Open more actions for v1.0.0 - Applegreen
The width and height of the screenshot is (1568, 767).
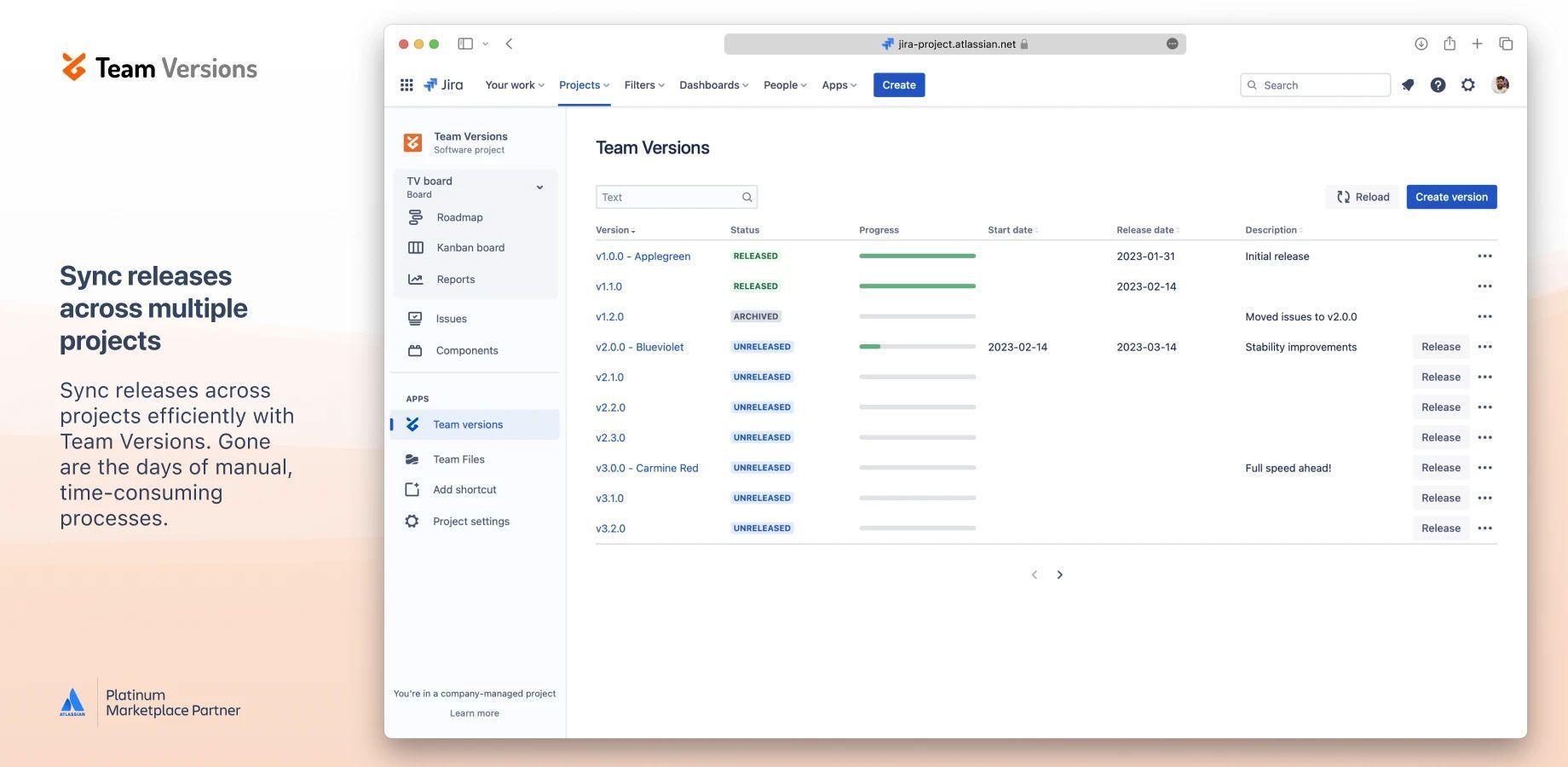coord(1484,257)
